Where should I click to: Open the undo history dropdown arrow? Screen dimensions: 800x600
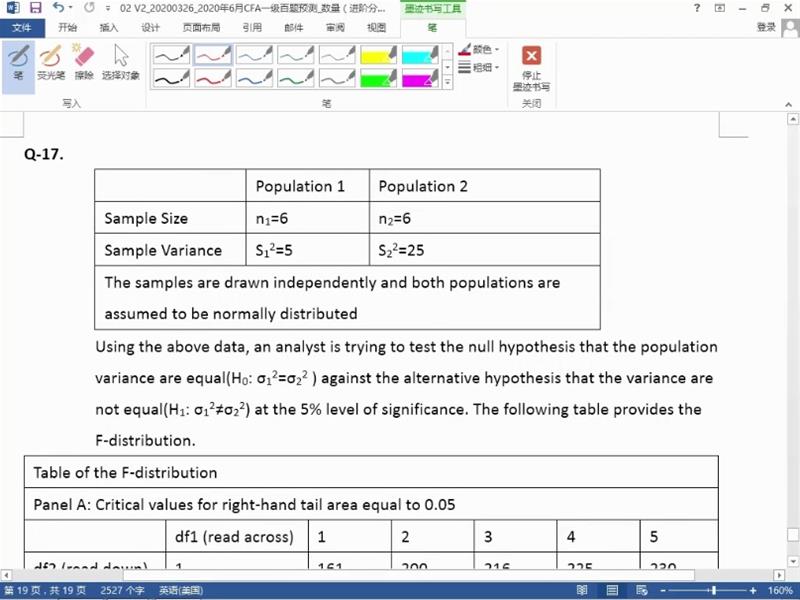pos(70,8)
